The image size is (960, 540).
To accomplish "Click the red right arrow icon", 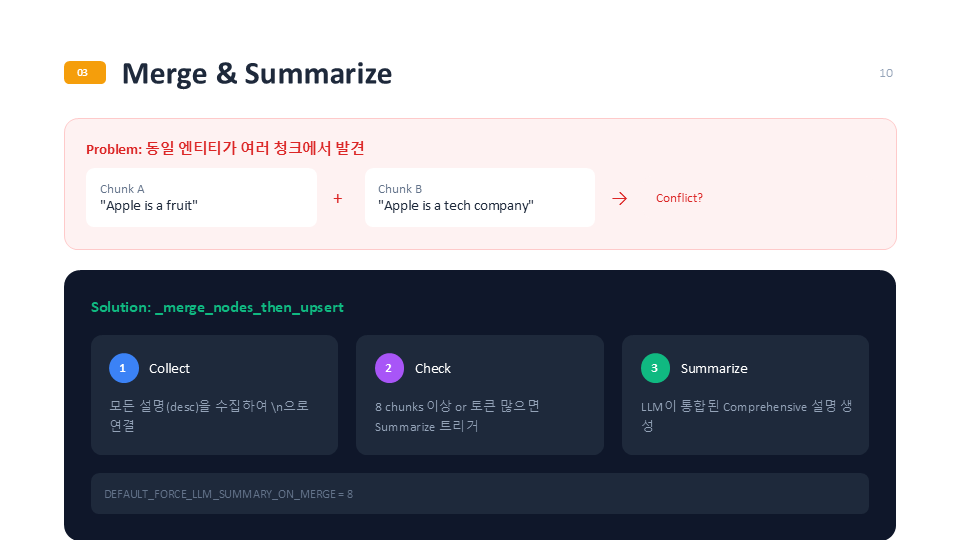I will tap(619, 198).
